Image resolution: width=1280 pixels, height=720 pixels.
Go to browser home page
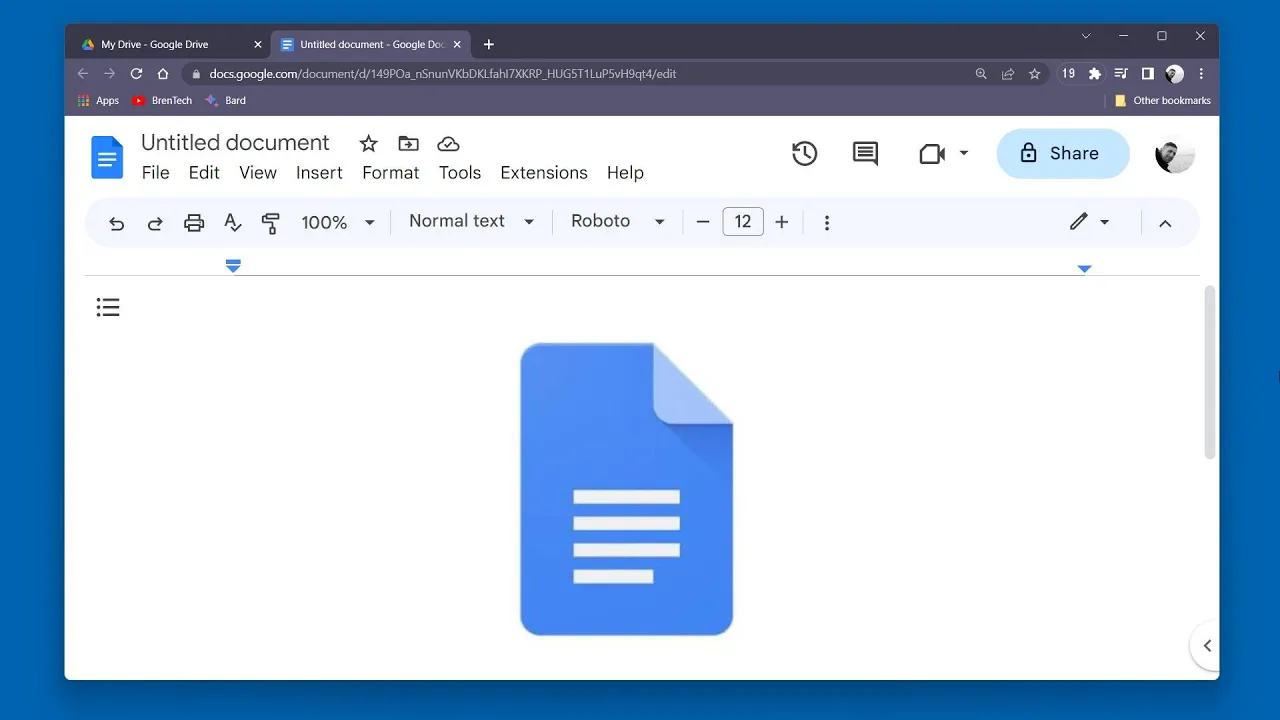(163, 73)
